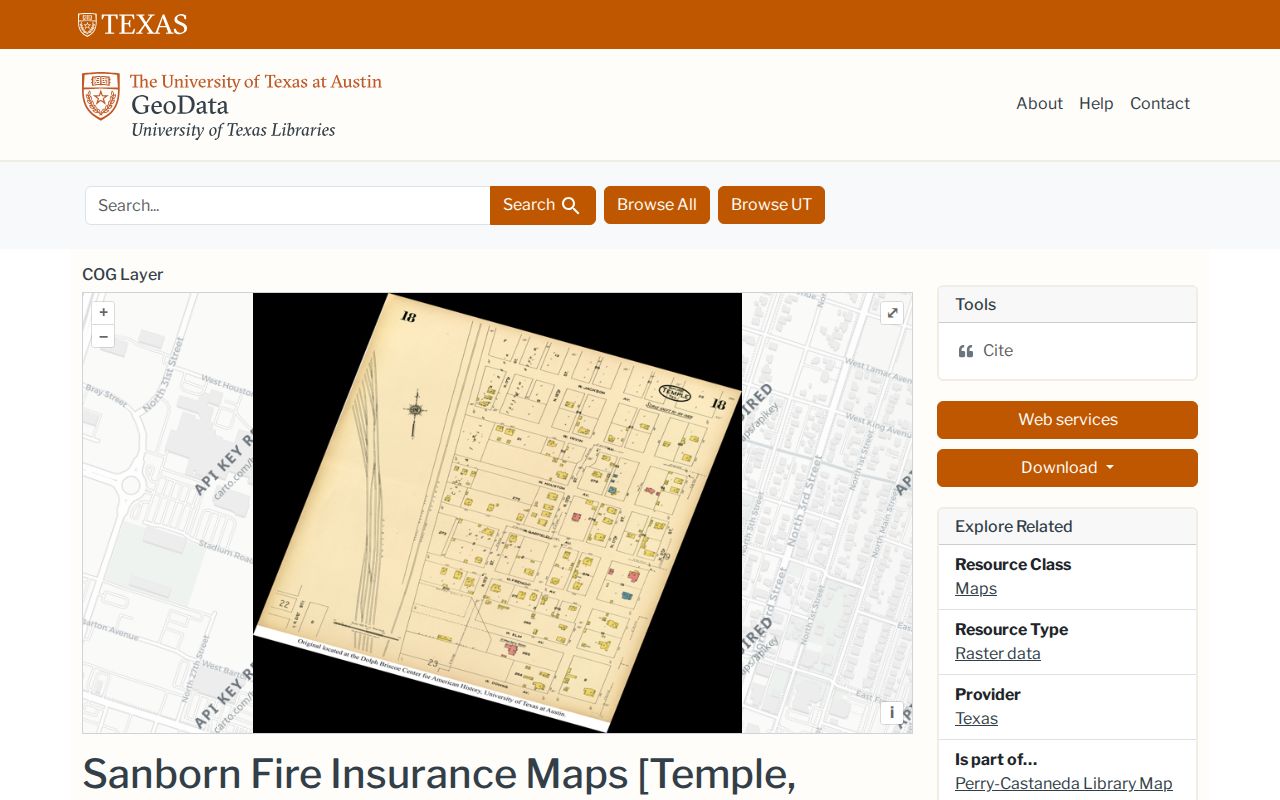
Task: Expand the map to fullscreen
Action: coord(892,313)
